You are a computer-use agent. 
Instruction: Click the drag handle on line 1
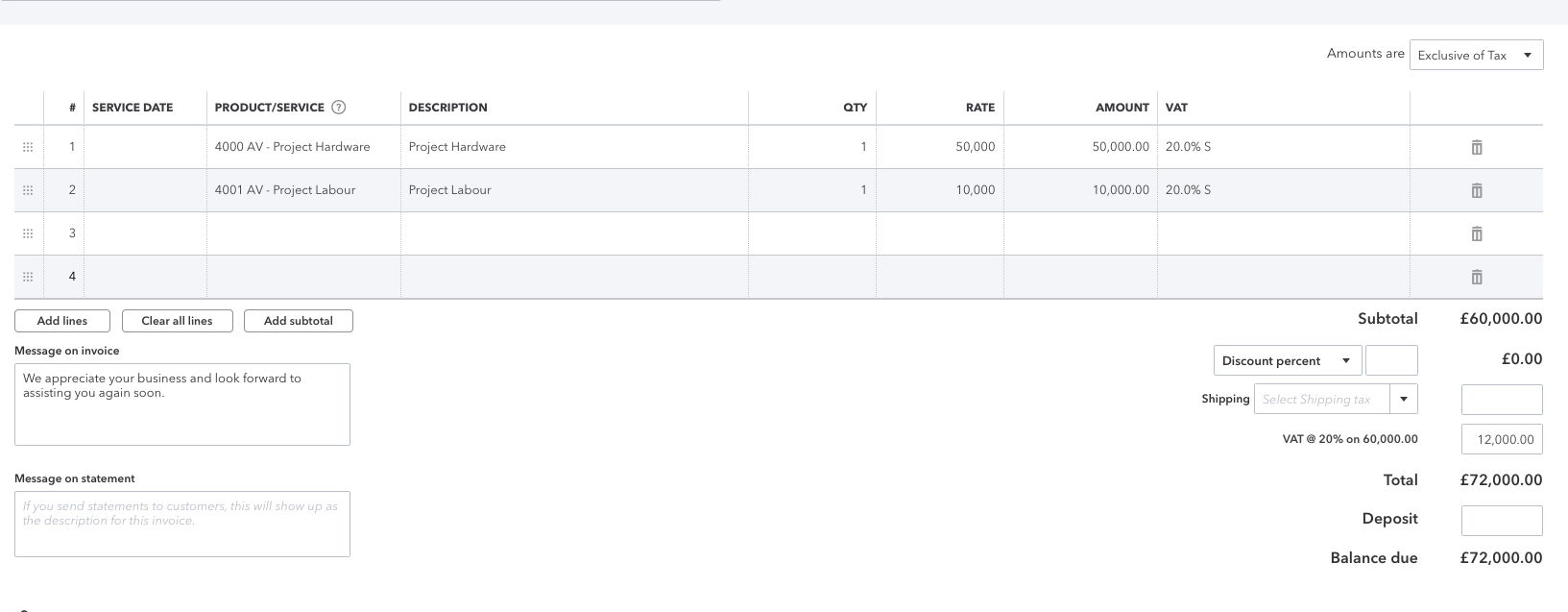pyautogui.click(x=29, y=147)
